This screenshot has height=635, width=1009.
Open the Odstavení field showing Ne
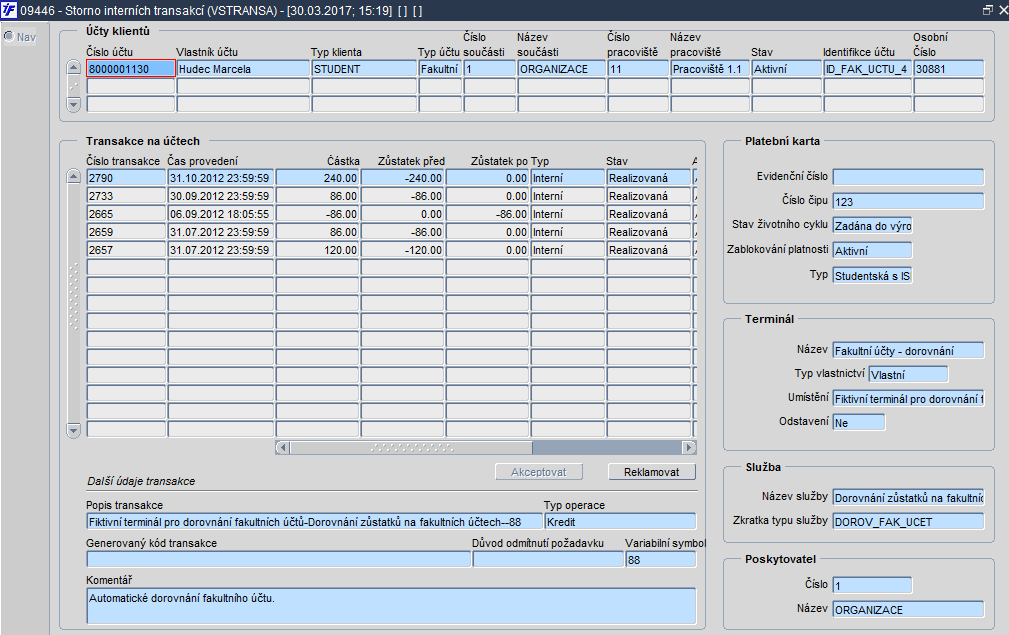coord(859,422)
